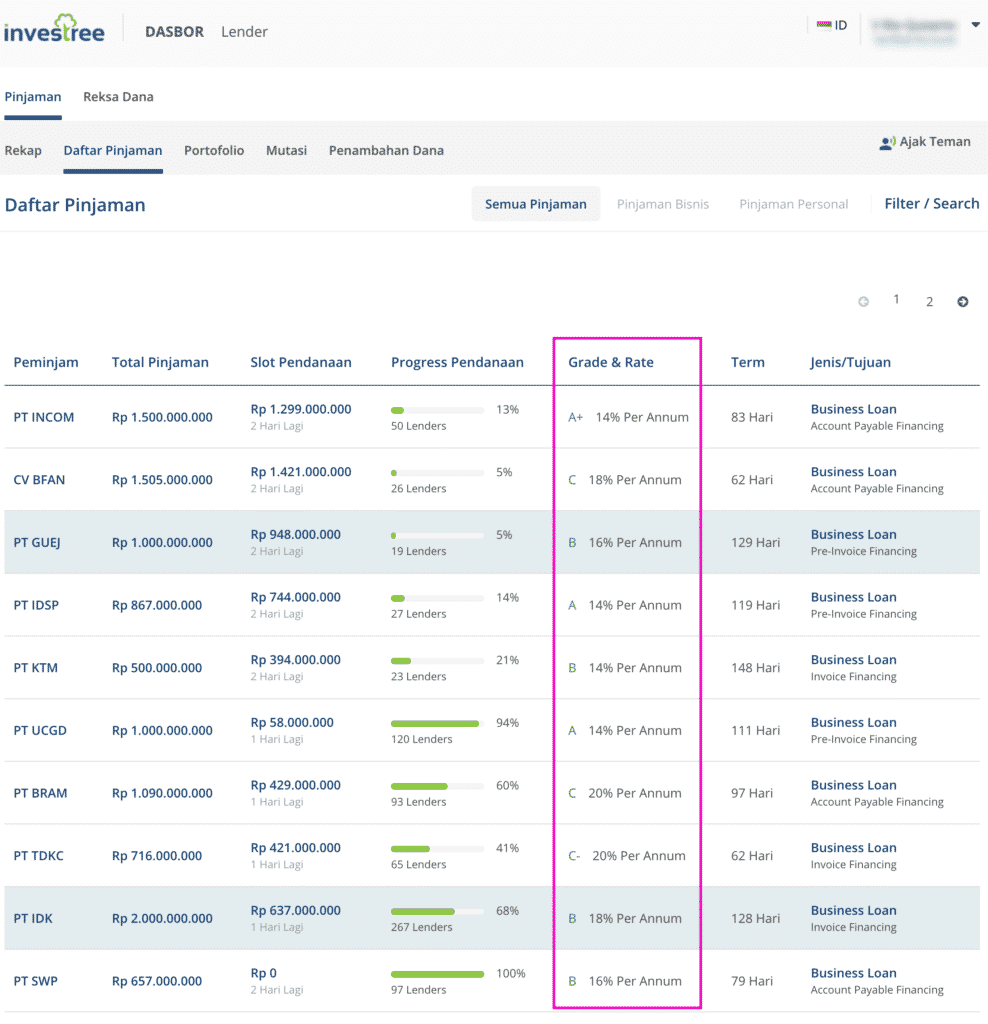
Task: Click the Ajak Teman invite friends icon
Action: coord(886,142)
